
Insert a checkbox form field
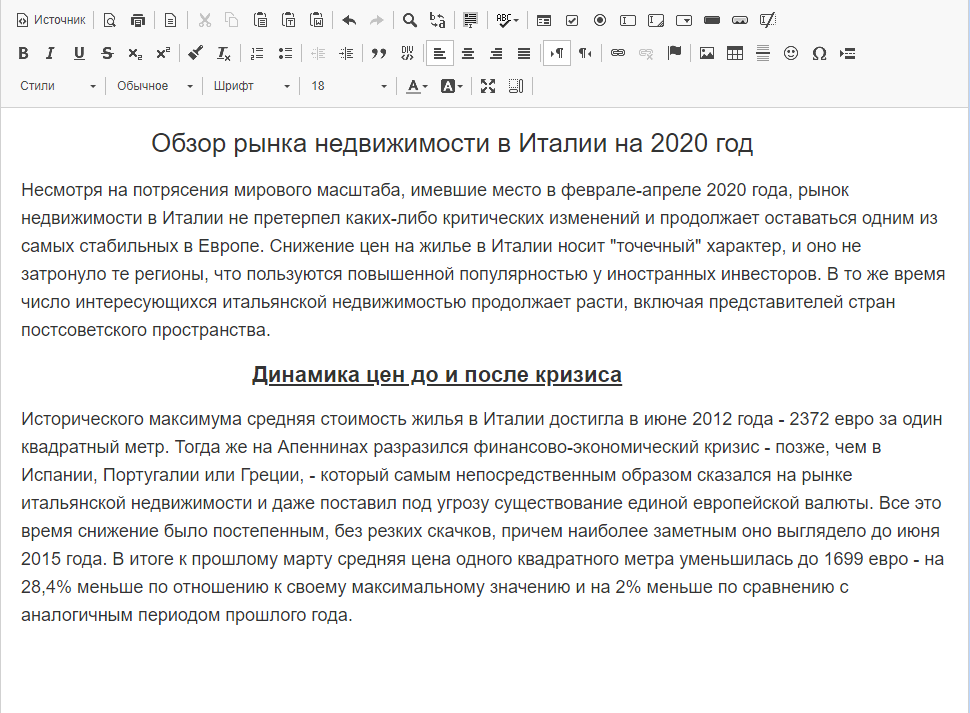point(572,20)
